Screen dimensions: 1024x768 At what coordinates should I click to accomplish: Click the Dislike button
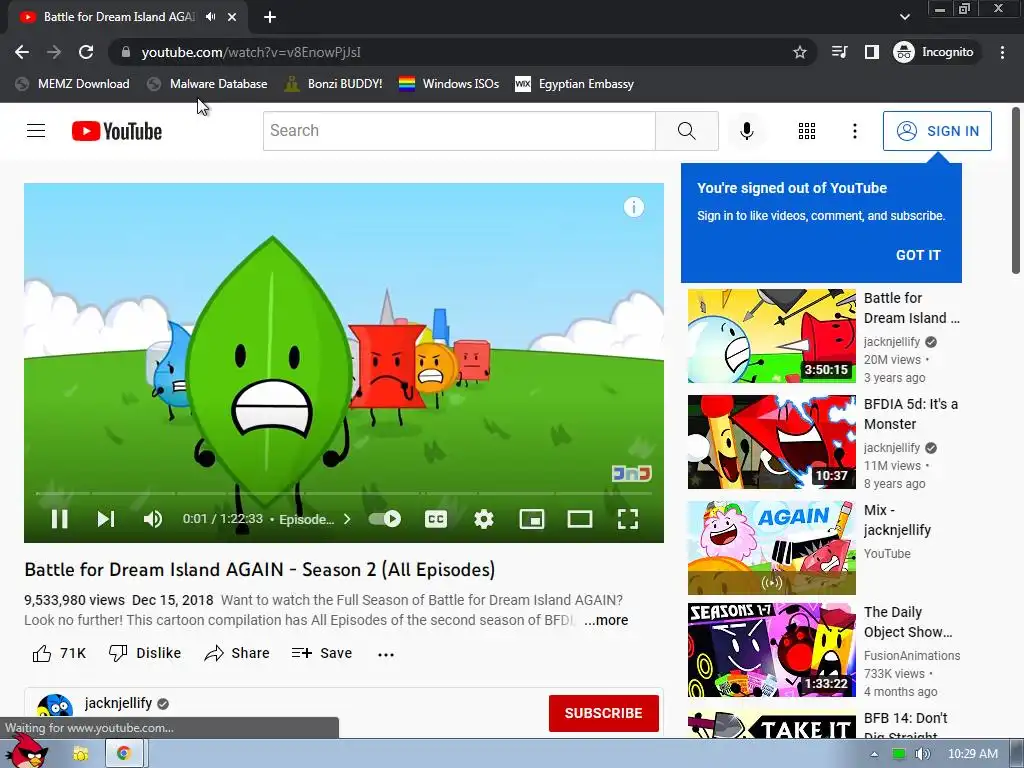(x=144, y=653)
